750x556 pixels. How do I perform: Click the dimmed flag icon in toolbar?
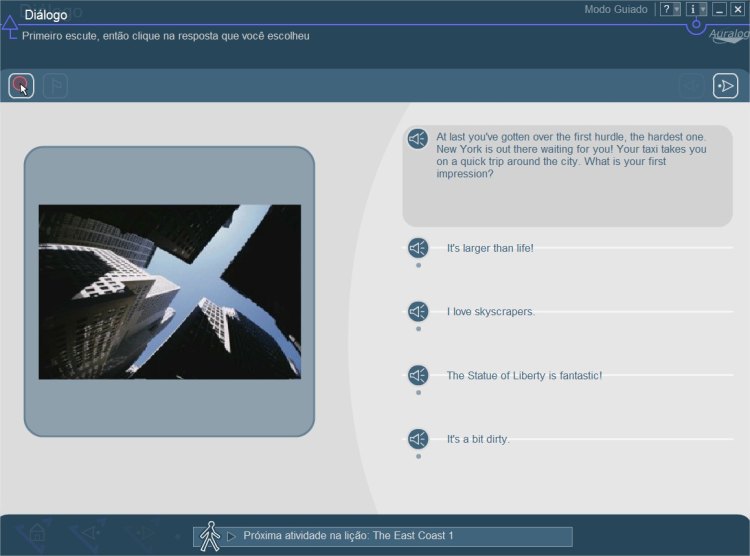click(x=56, y=86)
